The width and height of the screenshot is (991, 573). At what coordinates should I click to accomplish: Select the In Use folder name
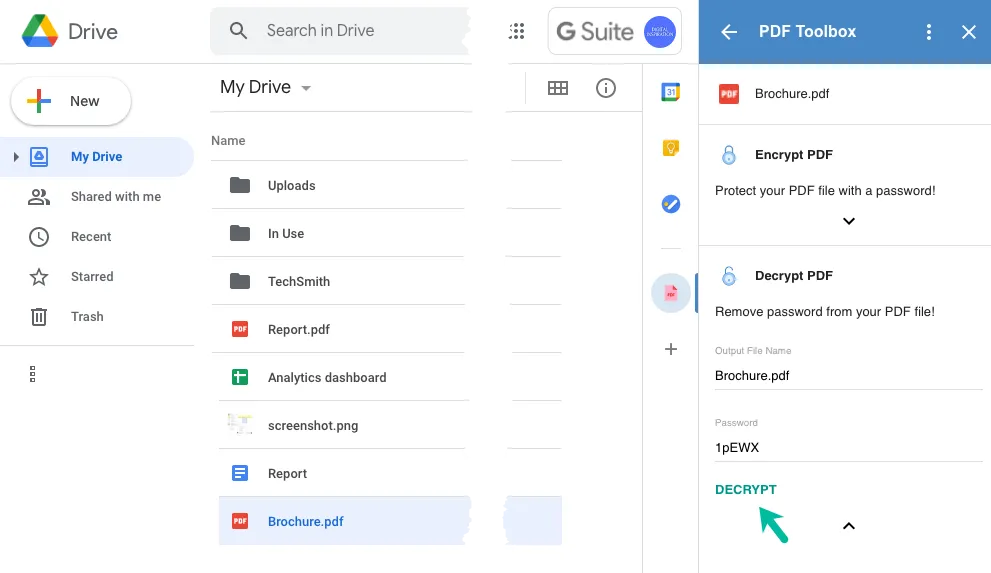(x=286, y=234)
